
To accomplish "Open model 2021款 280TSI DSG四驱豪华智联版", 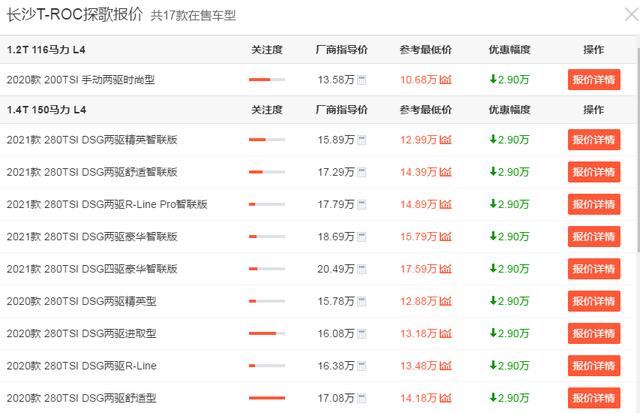I will coord(92,269).
